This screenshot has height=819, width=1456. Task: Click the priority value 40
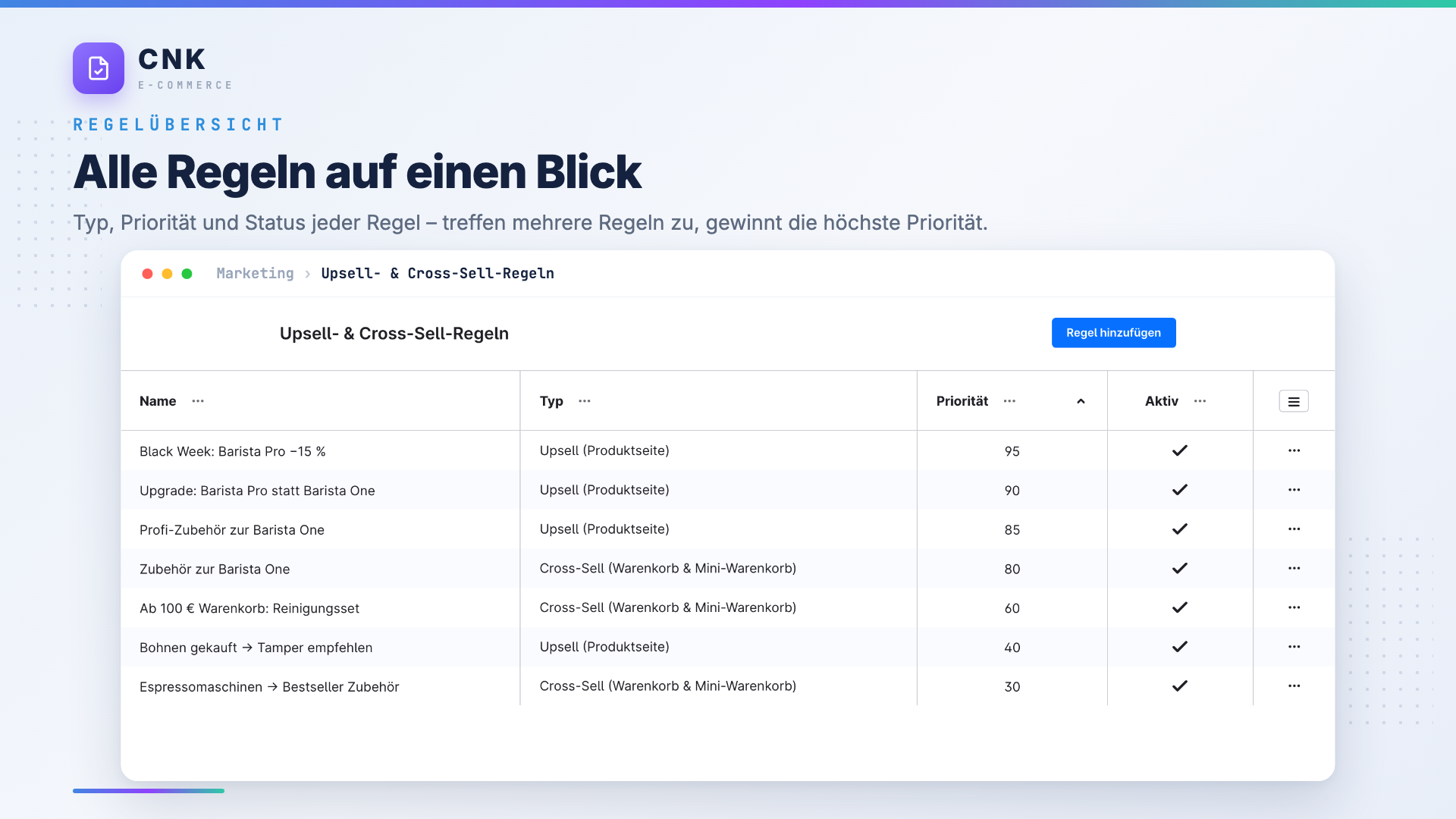click(x=1012, y=648)
